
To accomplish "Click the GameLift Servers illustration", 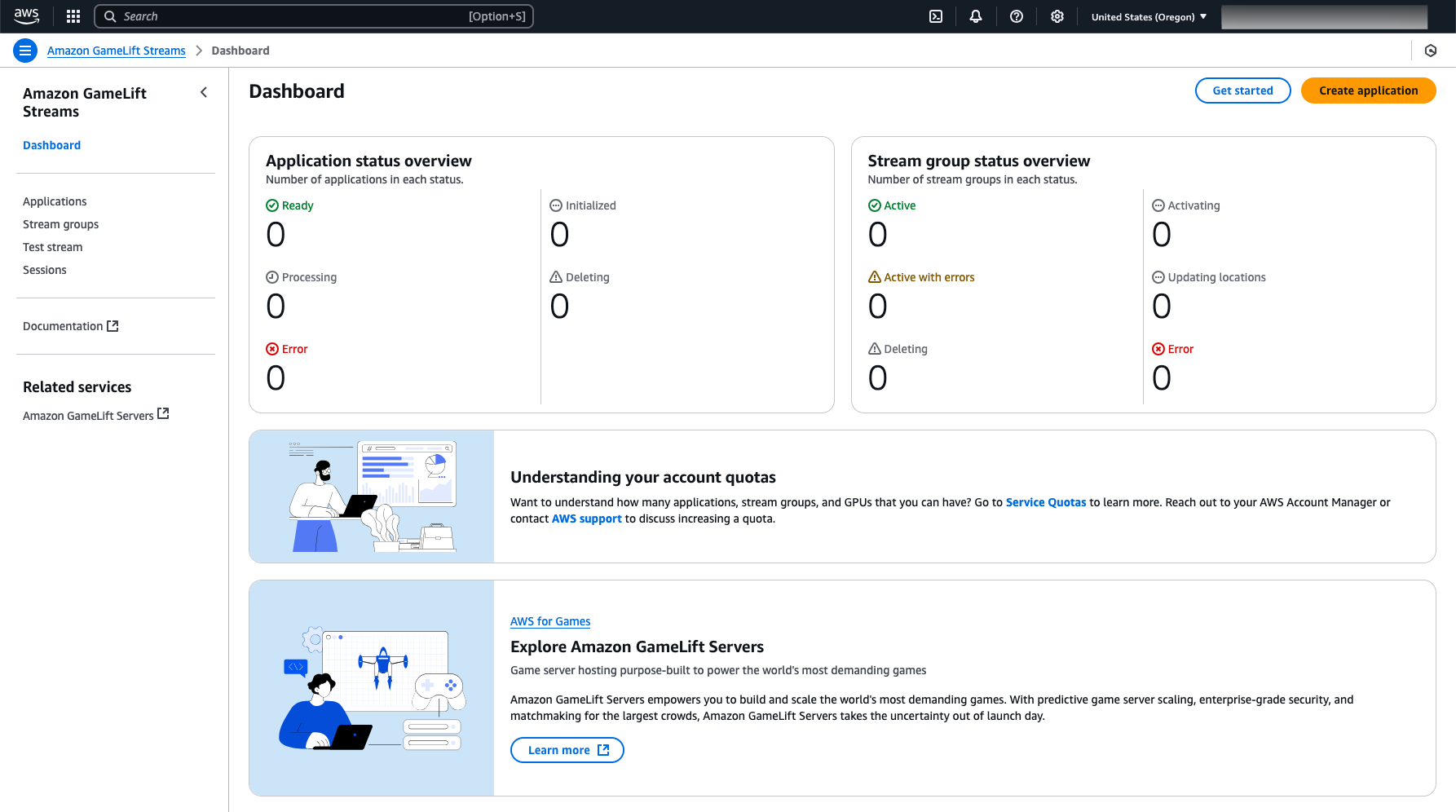I will [x=372, y=688].
